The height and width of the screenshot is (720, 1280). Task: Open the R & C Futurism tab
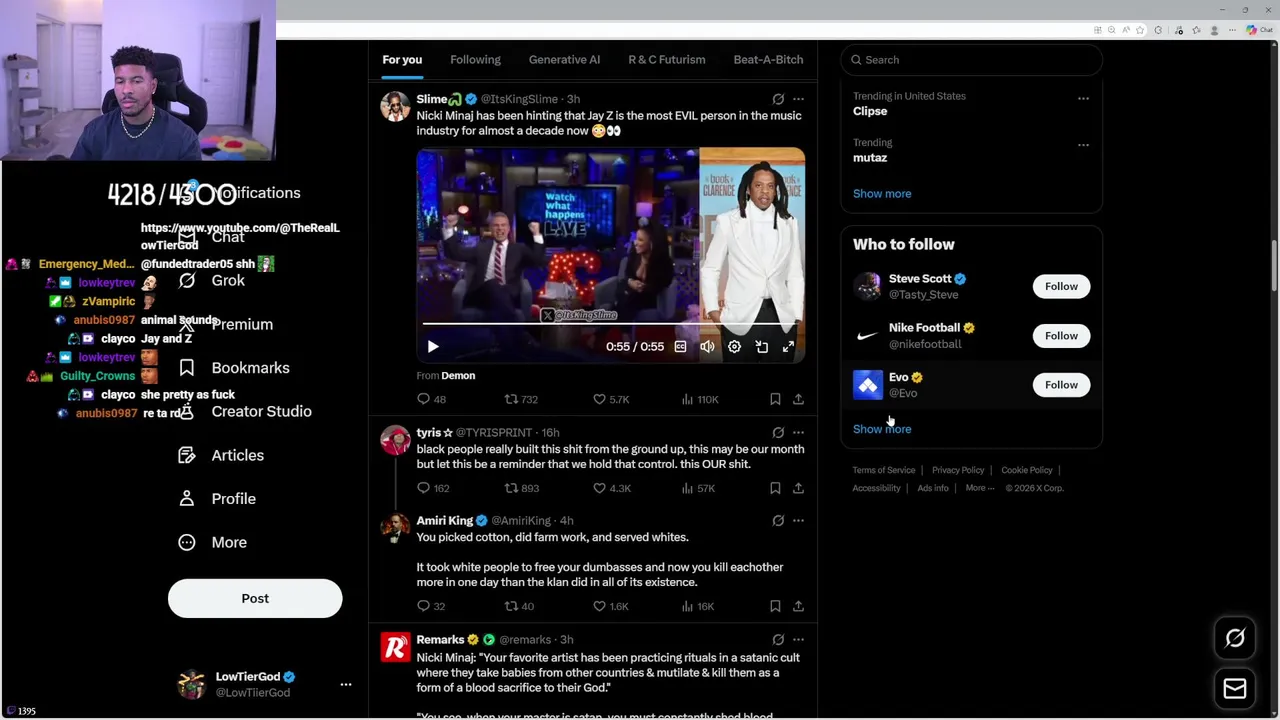point(667,60)
